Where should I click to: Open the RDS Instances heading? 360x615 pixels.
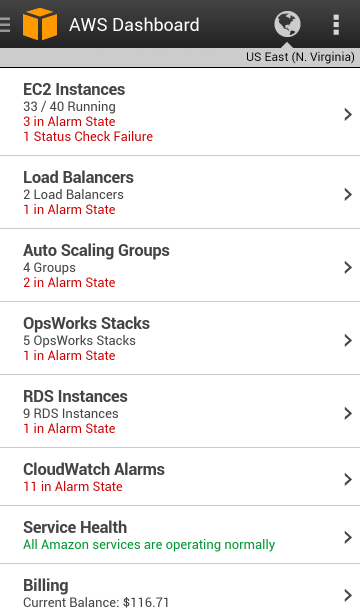(75, 396)
